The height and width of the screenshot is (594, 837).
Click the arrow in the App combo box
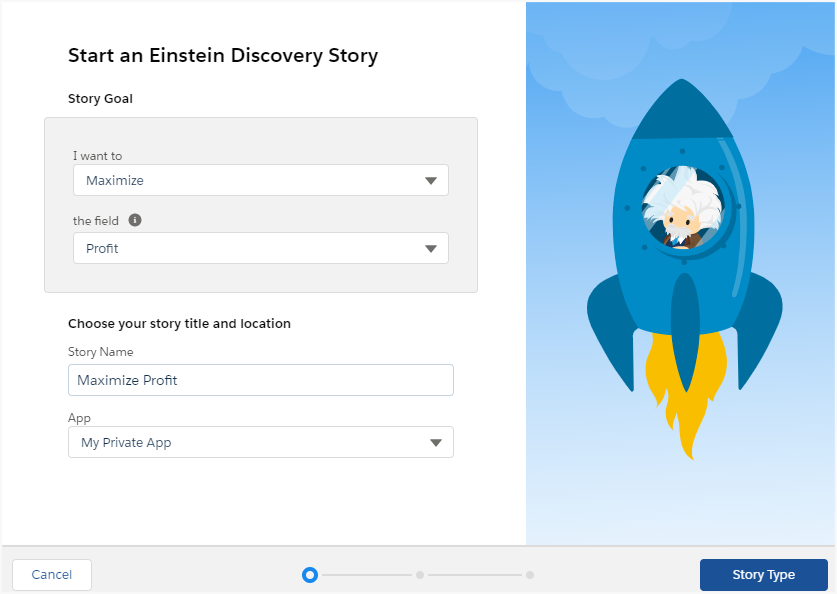pos(436,443)
